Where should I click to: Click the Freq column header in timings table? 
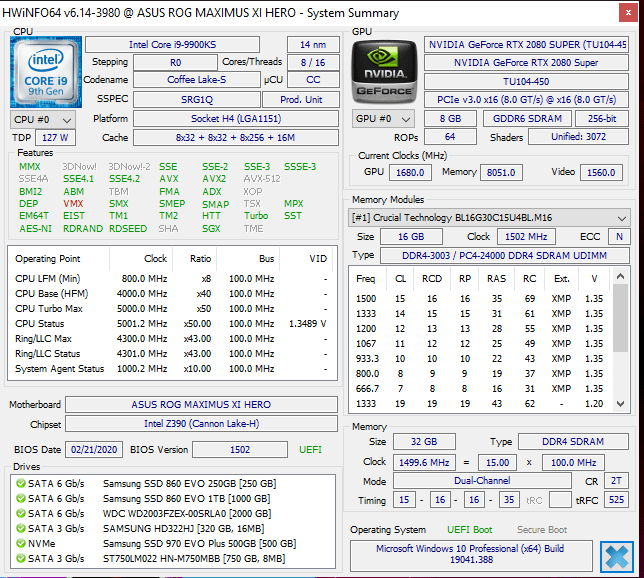(x=368, y=279)
